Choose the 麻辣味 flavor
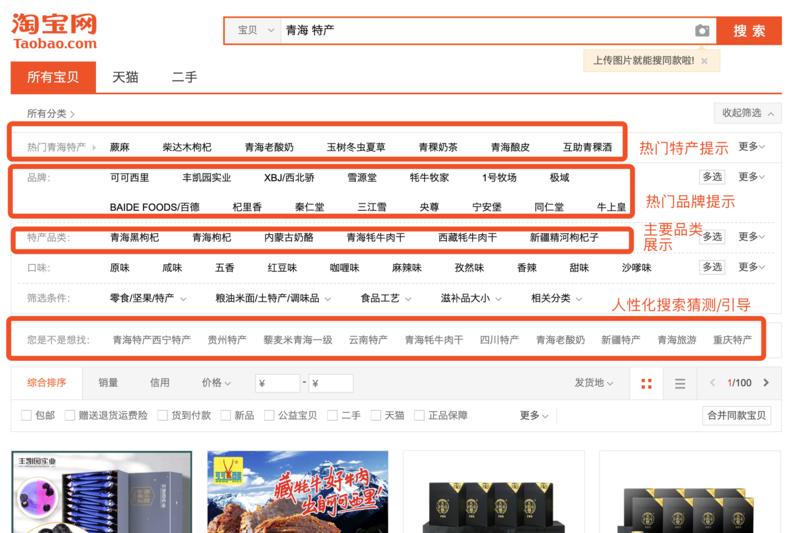Screen dimensions: 800x533 (x=407, y=268)
